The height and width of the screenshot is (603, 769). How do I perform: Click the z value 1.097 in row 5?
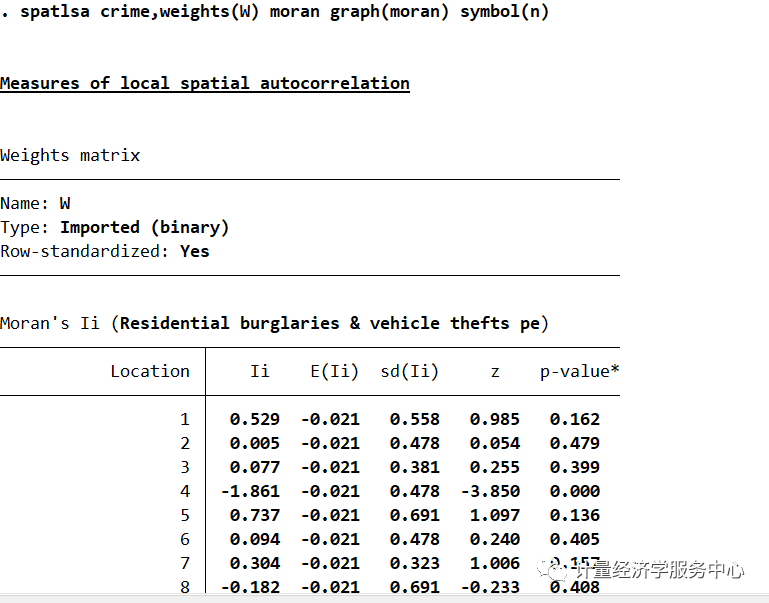495,515
